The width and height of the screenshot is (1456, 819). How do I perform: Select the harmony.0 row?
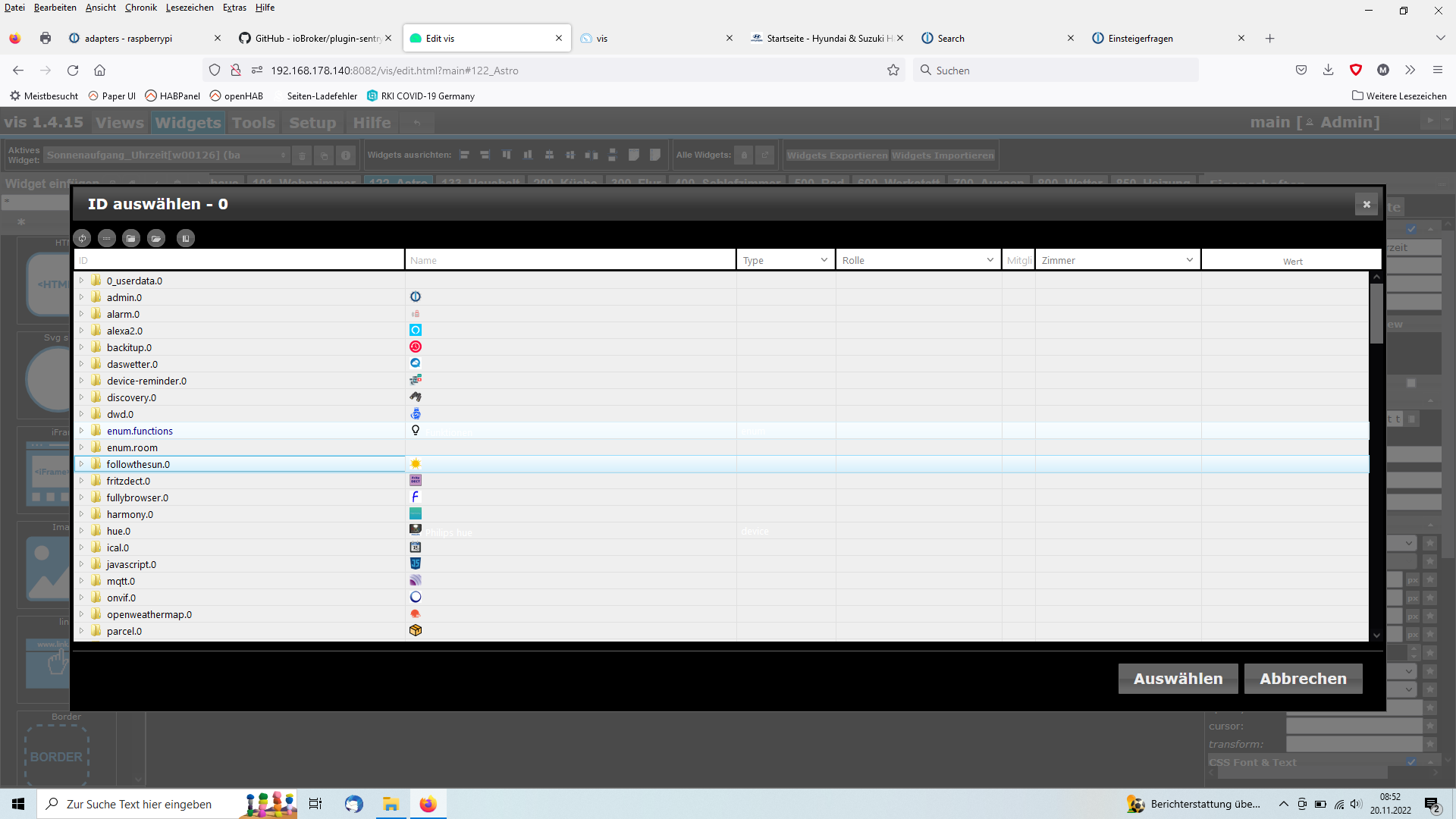721,514
